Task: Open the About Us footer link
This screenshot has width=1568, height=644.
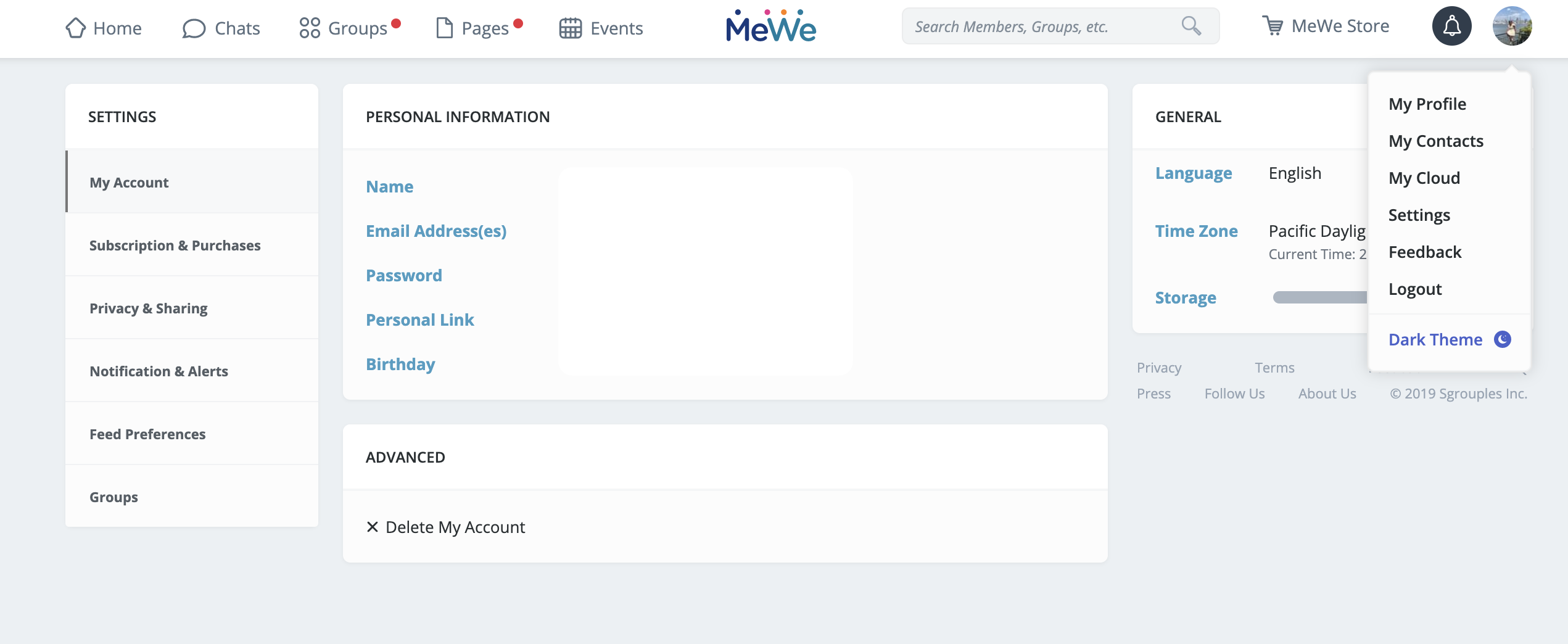Action: [1327, 394]
